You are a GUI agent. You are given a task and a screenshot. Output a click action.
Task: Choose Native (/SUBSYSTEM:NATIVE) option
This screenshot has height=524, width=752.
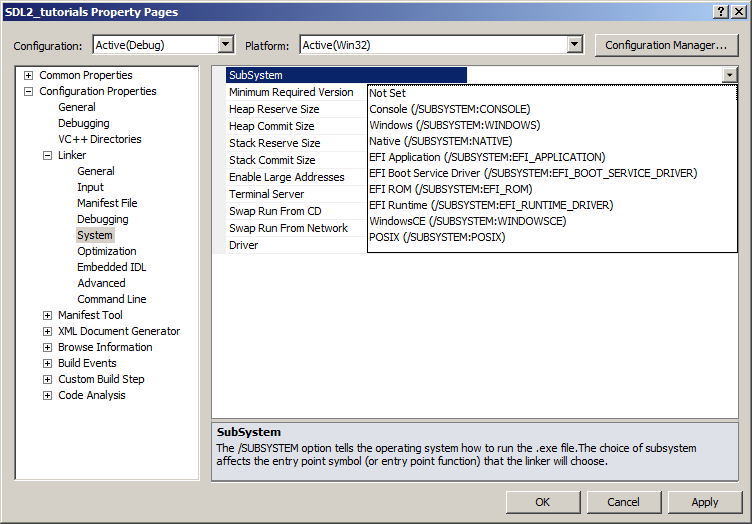click(x=552, y=141)
